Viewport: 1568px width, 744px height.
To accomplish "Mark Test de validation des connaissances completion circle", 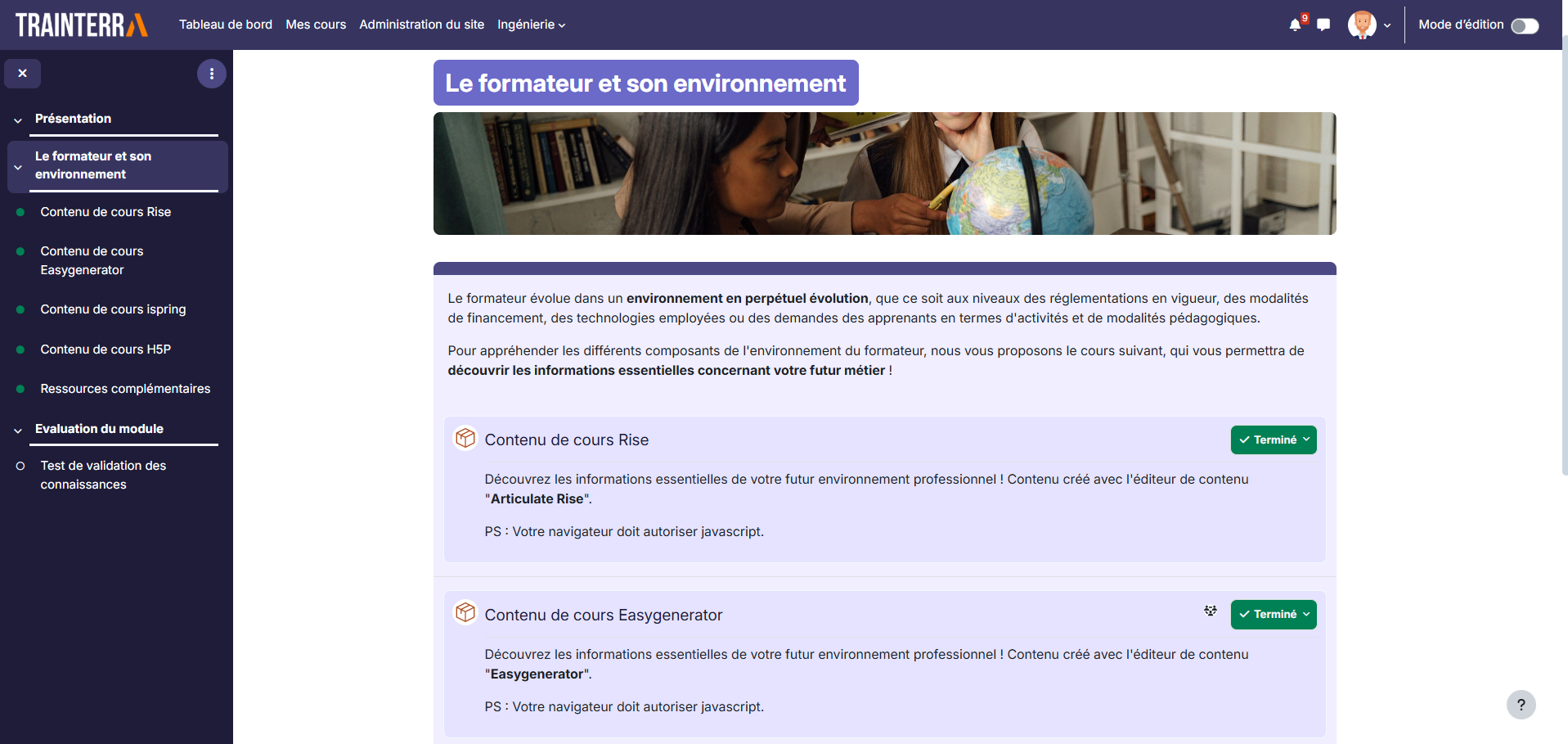I will tap(20, 466).
